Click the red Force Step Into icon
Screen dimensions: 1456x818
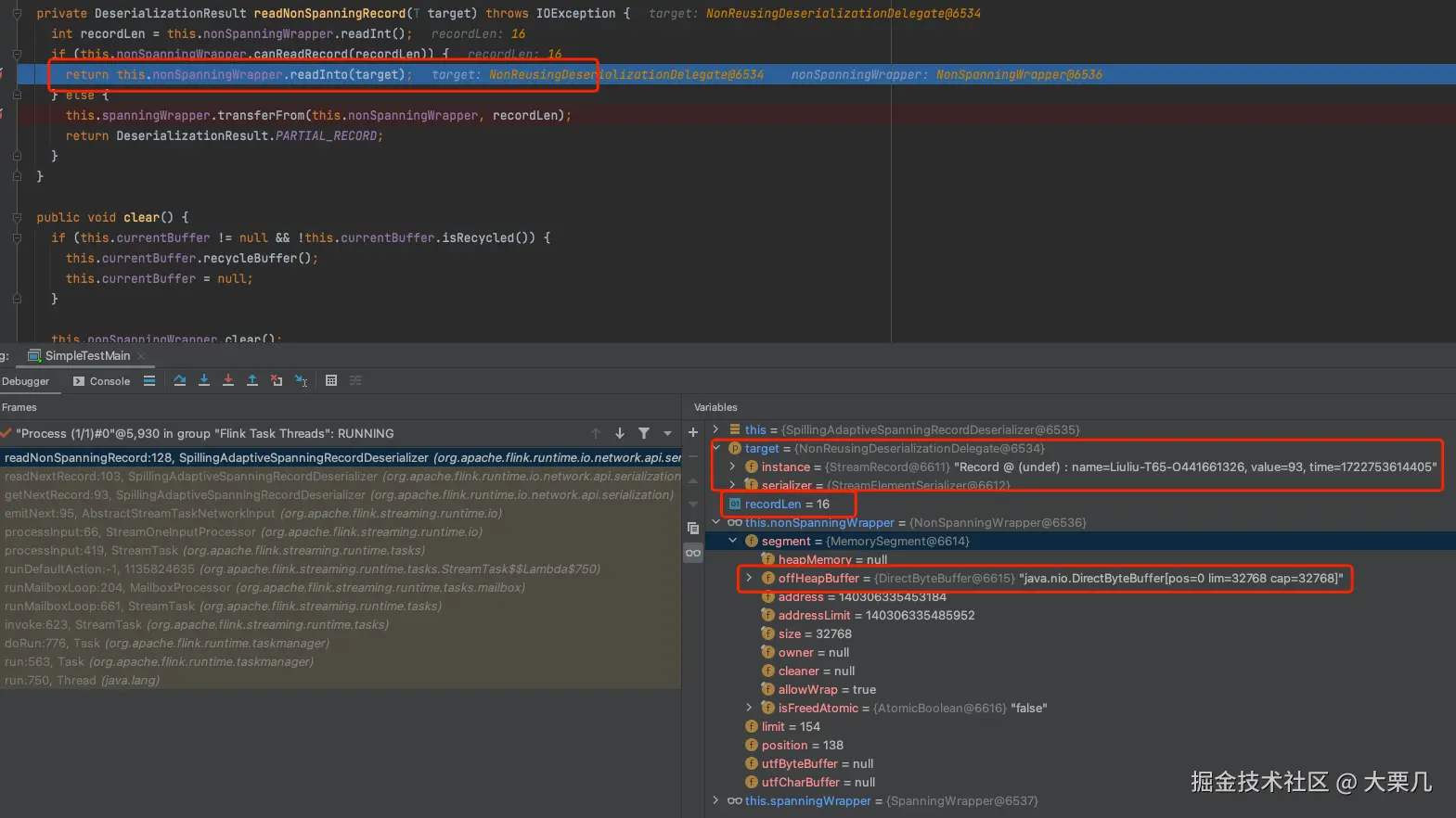coord(228,380)
